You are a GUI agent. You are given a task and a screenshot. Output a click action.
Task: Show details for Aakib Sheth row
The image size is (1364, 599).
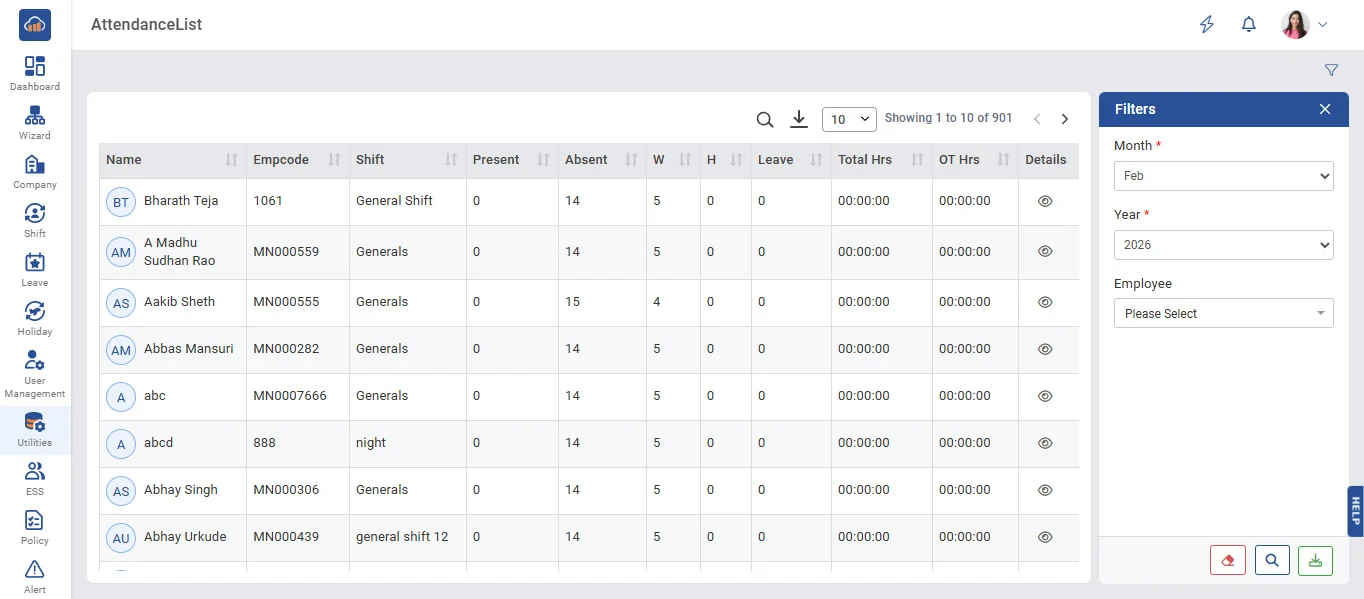point(1045,302)
